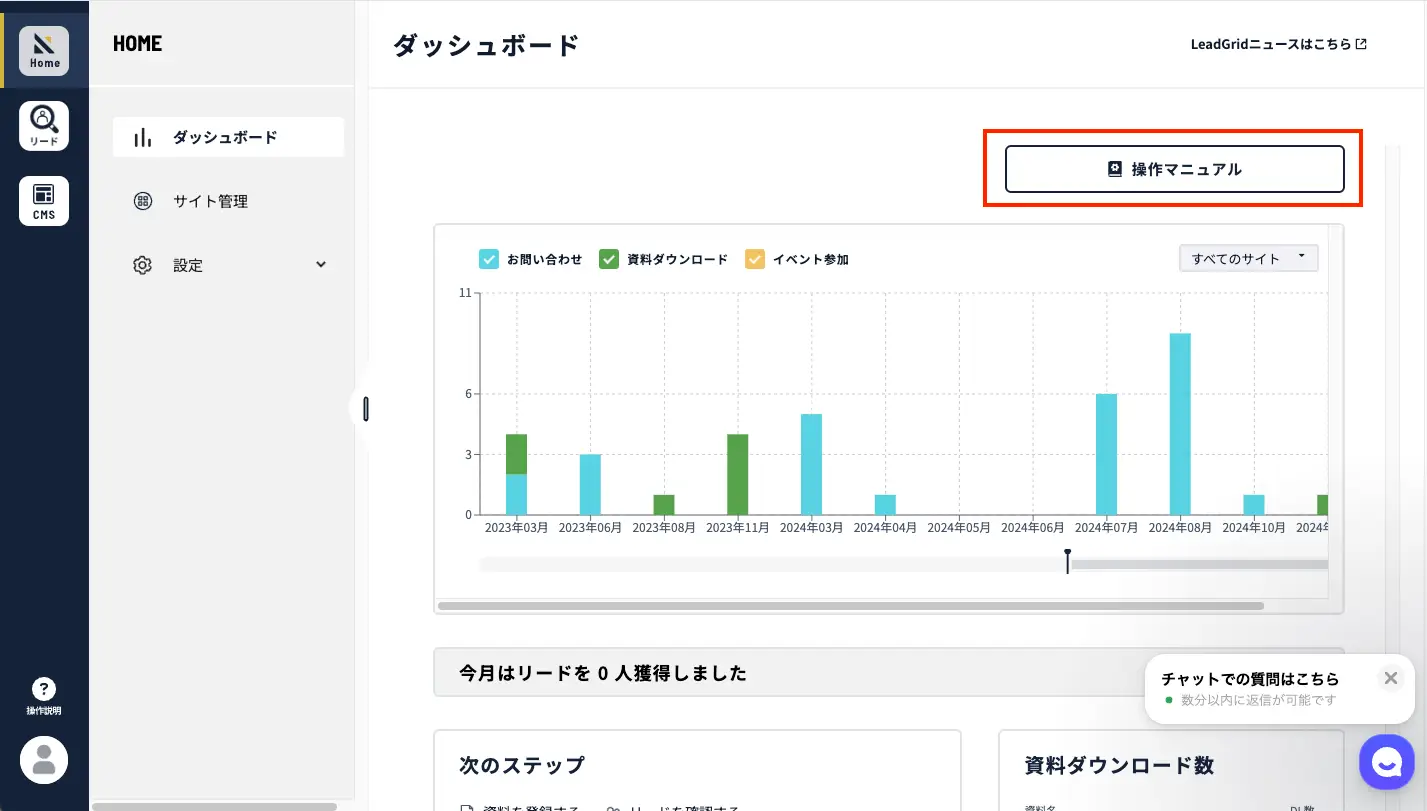This screenshot has width=1427, height=811.
Task: Click the 操作マニュアル button
Action: [x=1174, y=169]
